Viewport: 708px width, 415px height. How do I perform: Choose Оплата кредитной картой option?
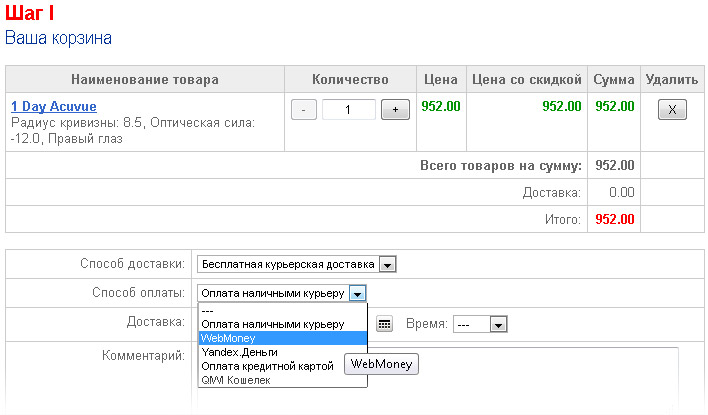coord(271,366)
